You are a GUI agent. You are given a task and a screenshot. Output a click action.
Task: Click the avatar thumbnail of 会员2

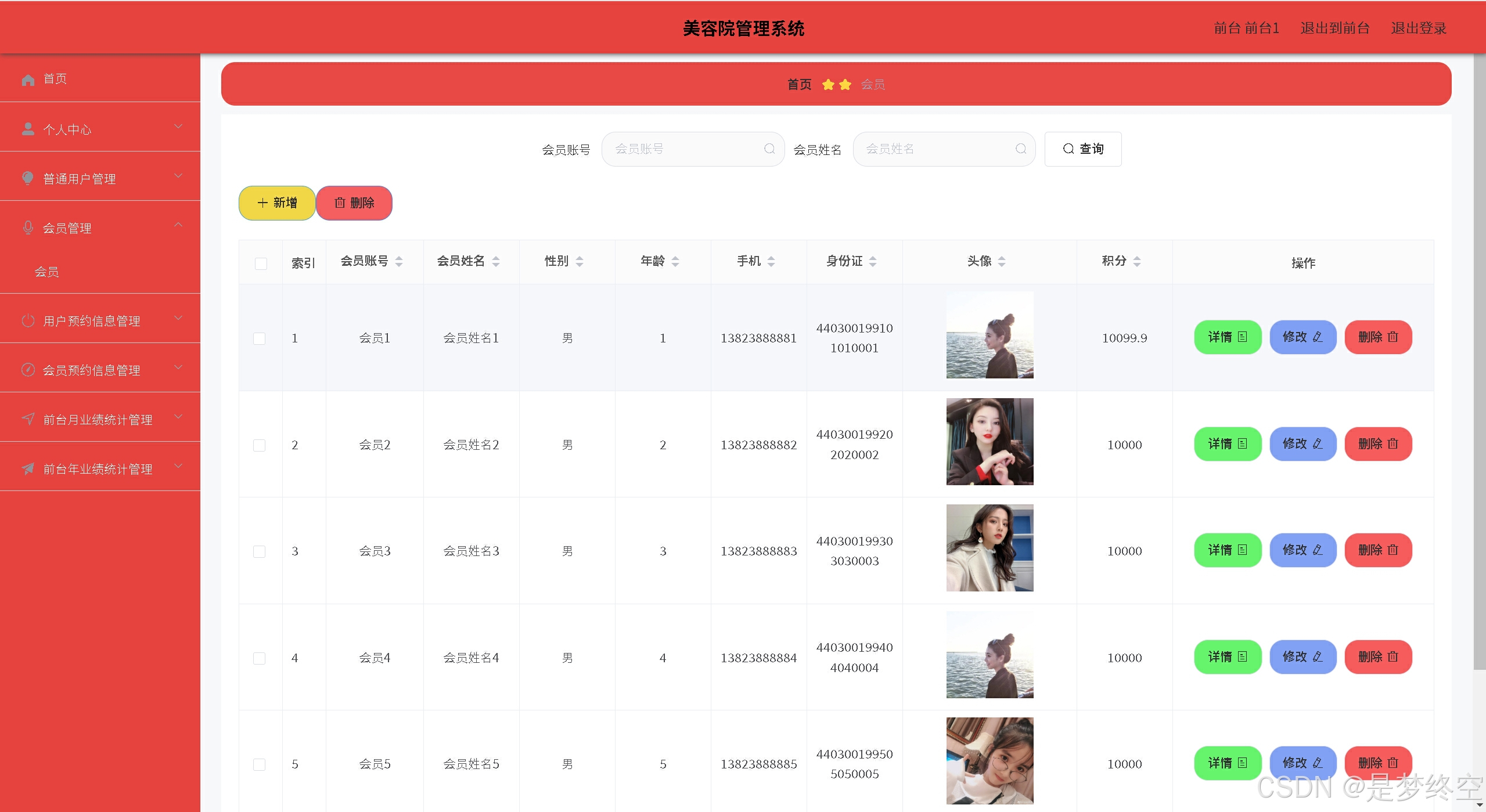[x=990, y=442]
